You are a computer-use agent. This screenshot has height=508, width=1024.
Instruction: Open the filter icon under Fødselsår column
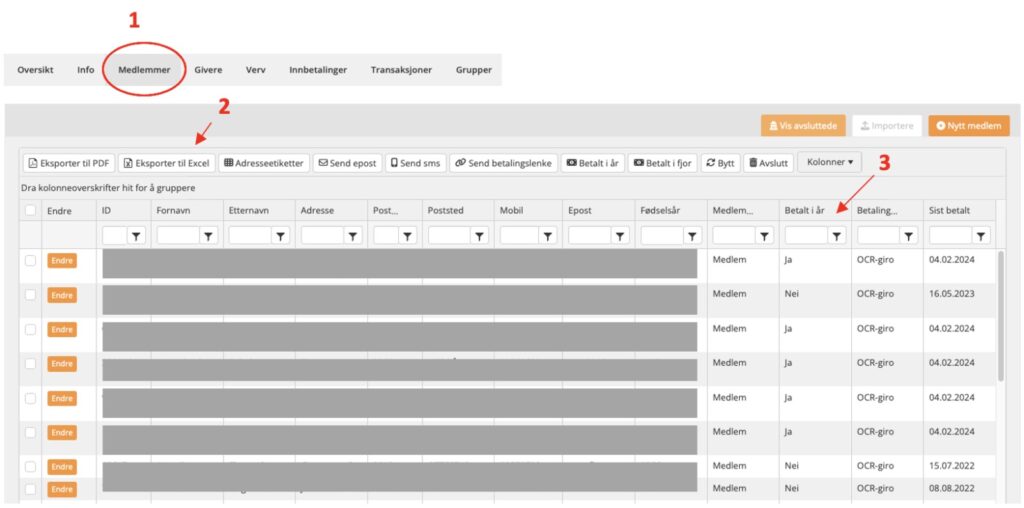click(x=692, y=236)
